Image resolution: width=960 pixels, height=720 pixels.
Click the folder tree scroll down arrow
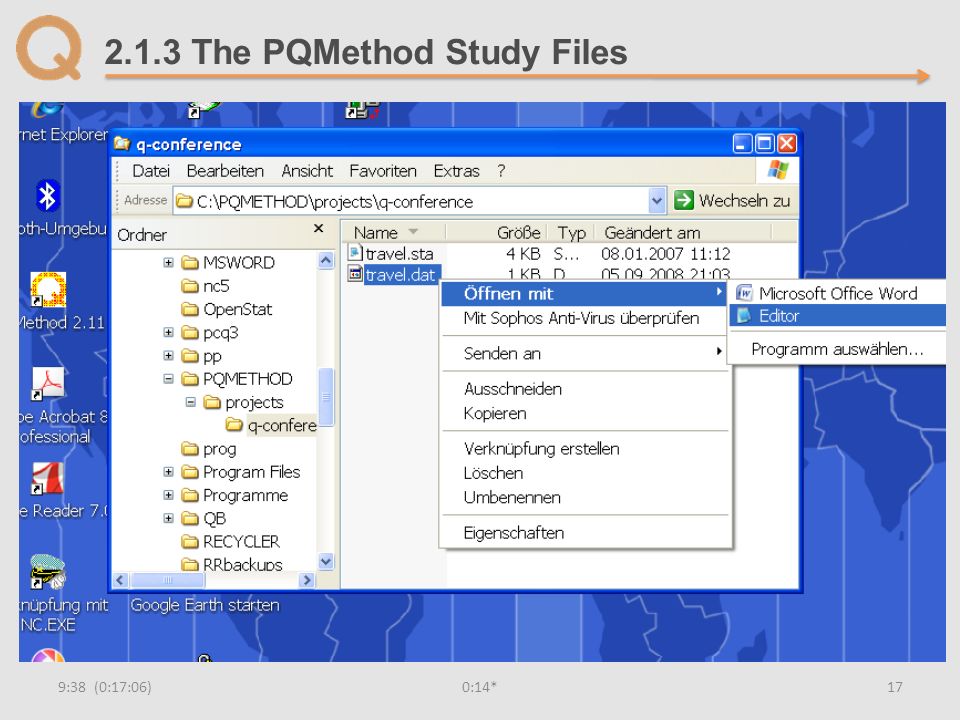pyautogui.click(x=326, y=561)
